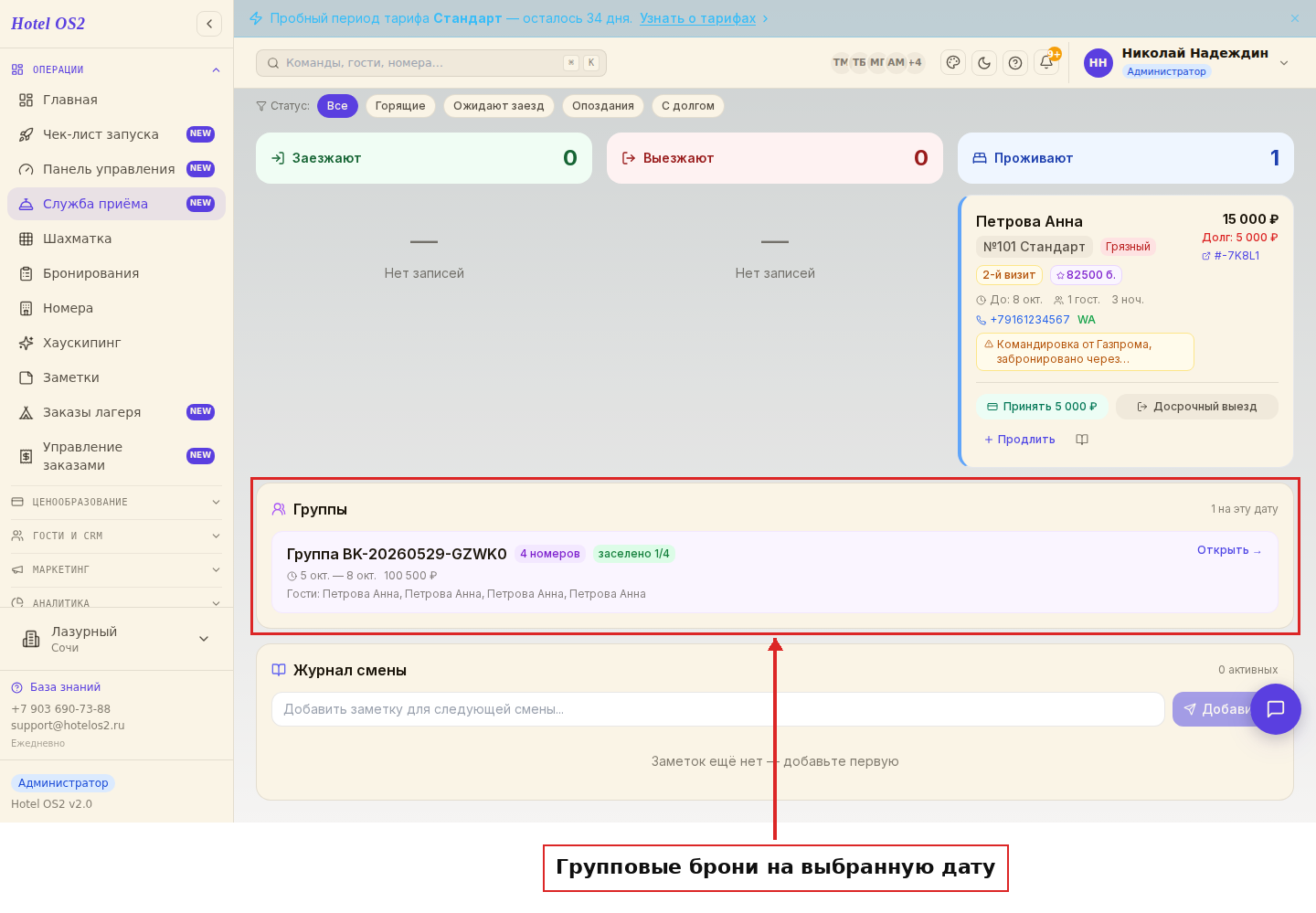Click the Проживают summary card
Viewport: 1316px width, 913px height.
1126,158
